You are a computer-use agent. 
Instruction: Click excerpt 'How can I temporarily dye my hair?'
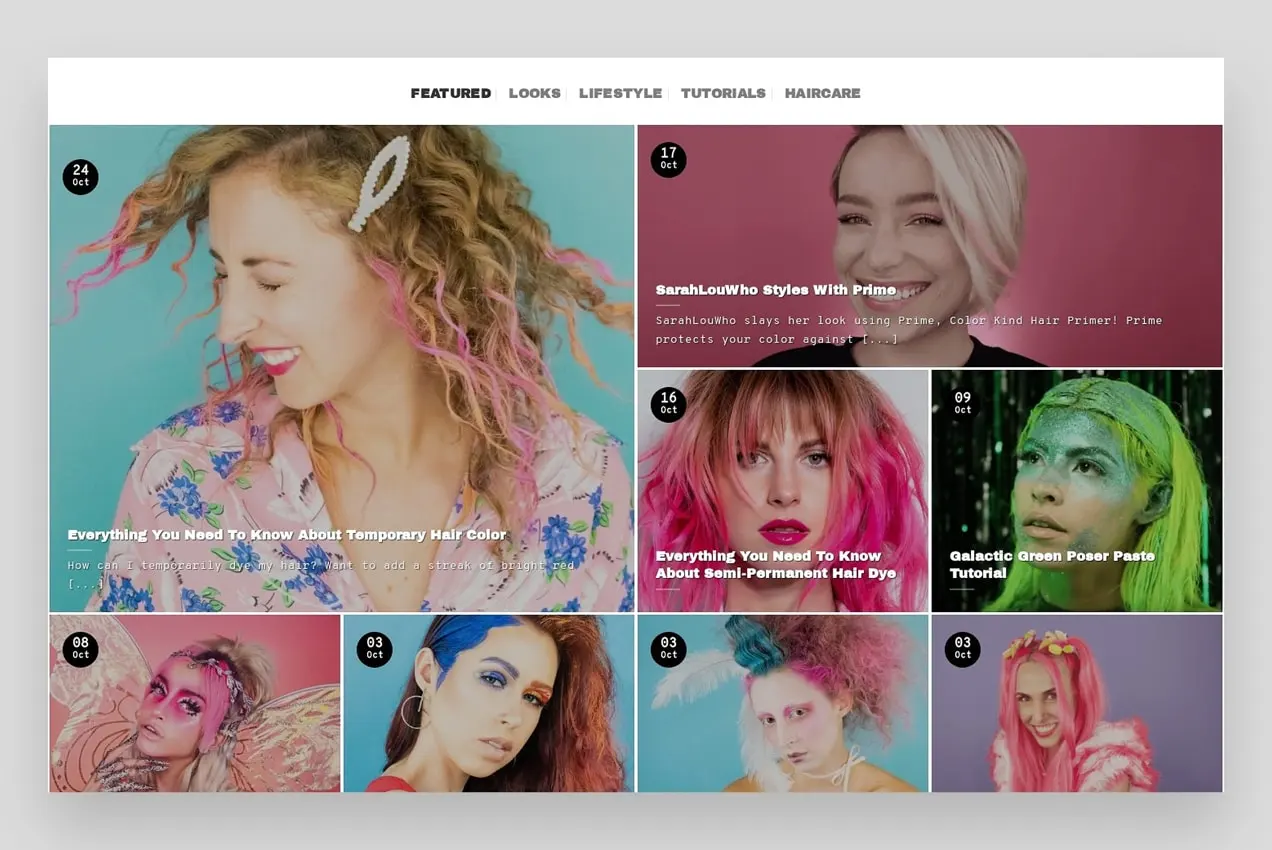pos(321,573)
